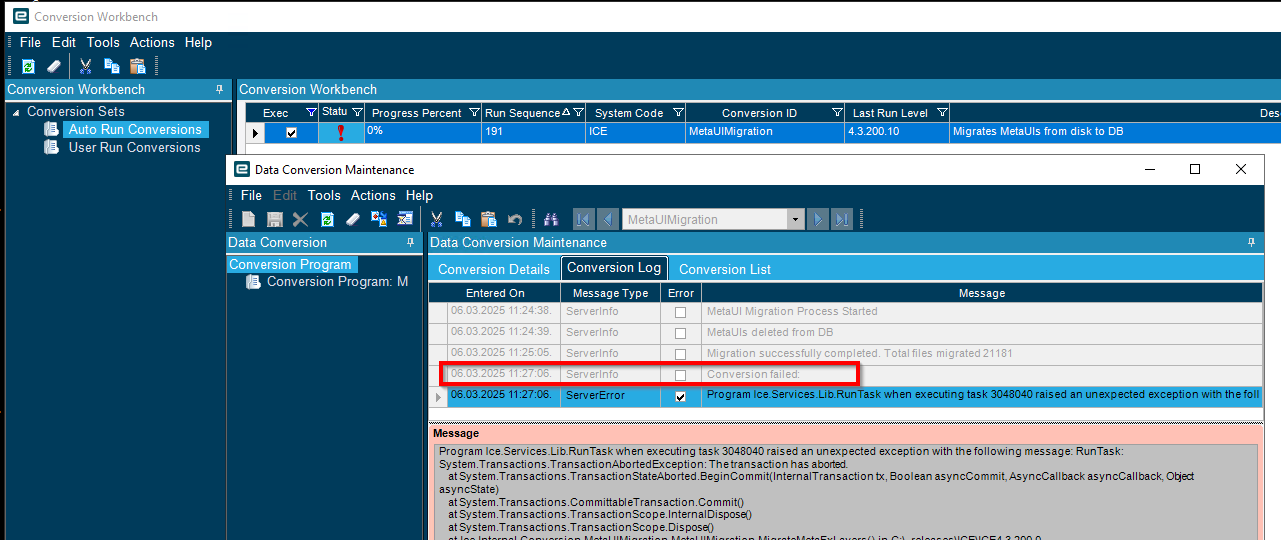Click New icon in Data Conversion Maintenance toolbar
The height and width of the screenshot is (540, 1281).
[248, 219]
